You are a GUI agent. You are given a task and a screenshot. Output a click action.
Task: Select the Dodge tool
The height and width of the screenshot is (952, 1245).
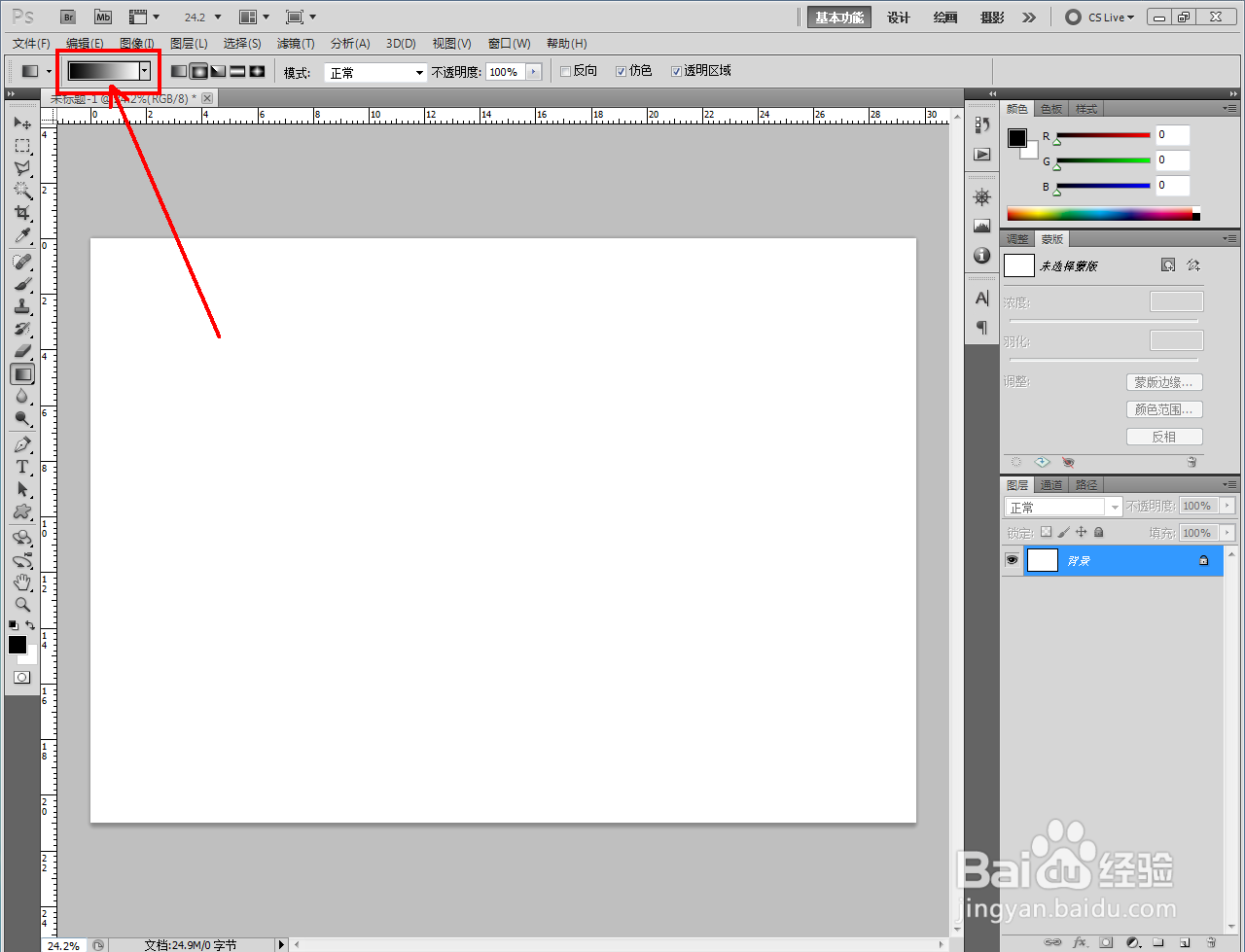(x=21, y=419)
